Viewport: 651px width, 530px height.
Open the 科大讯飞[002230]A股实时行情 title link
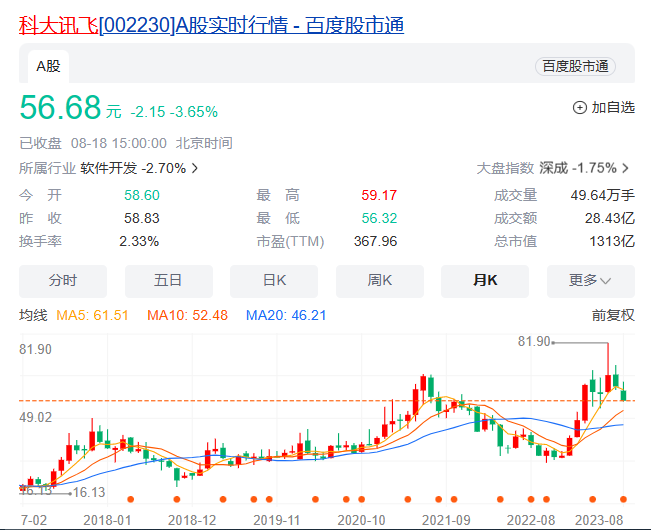point(211,25)
